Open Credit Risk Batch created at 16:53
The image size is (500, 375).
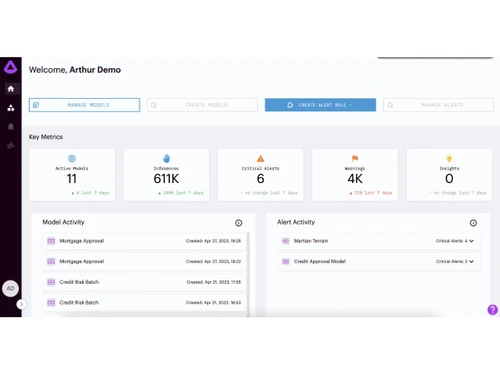(x=145, y=303)
